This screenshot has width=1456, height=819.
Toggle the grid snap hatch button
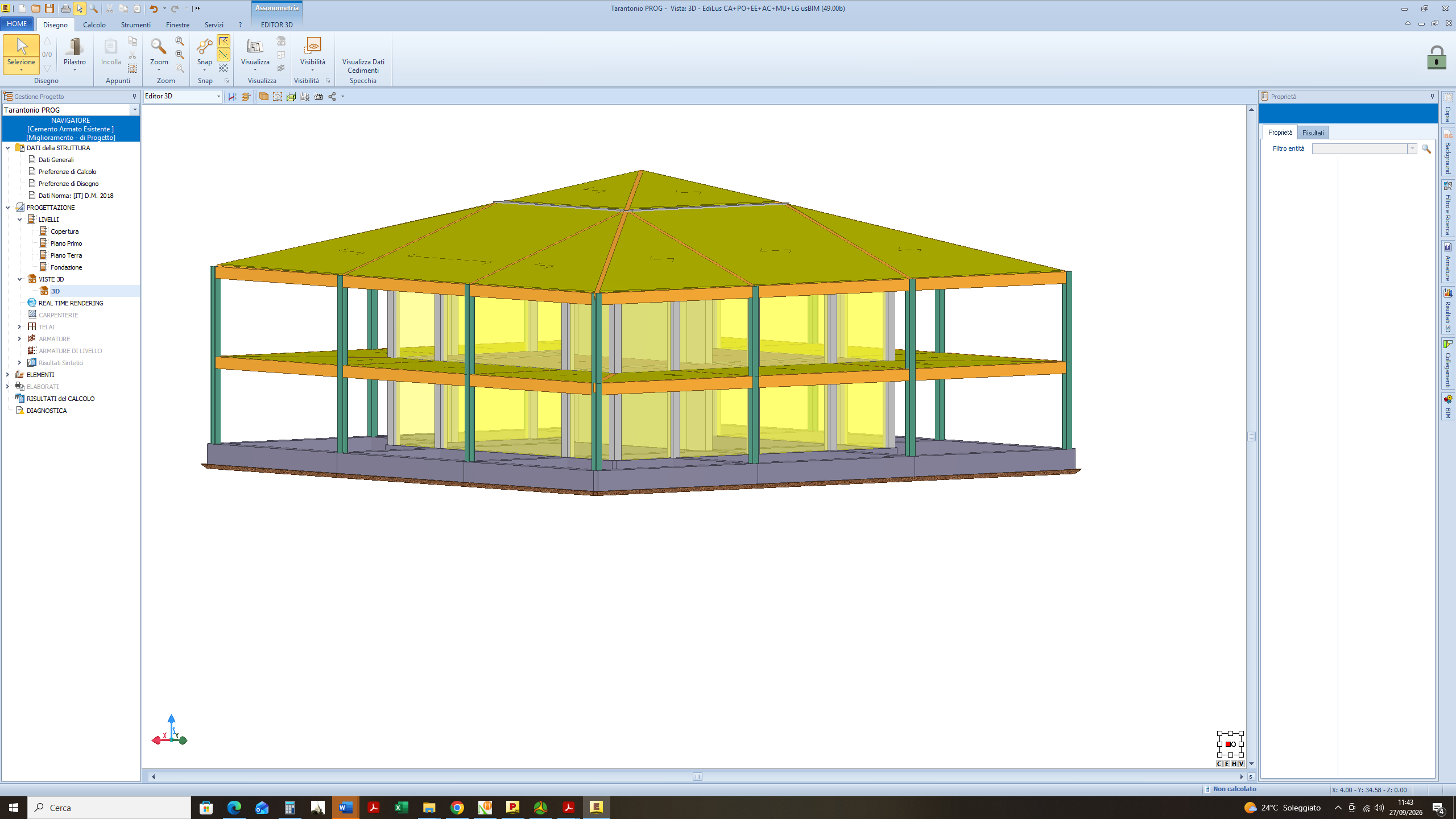[x=224, y=68]
